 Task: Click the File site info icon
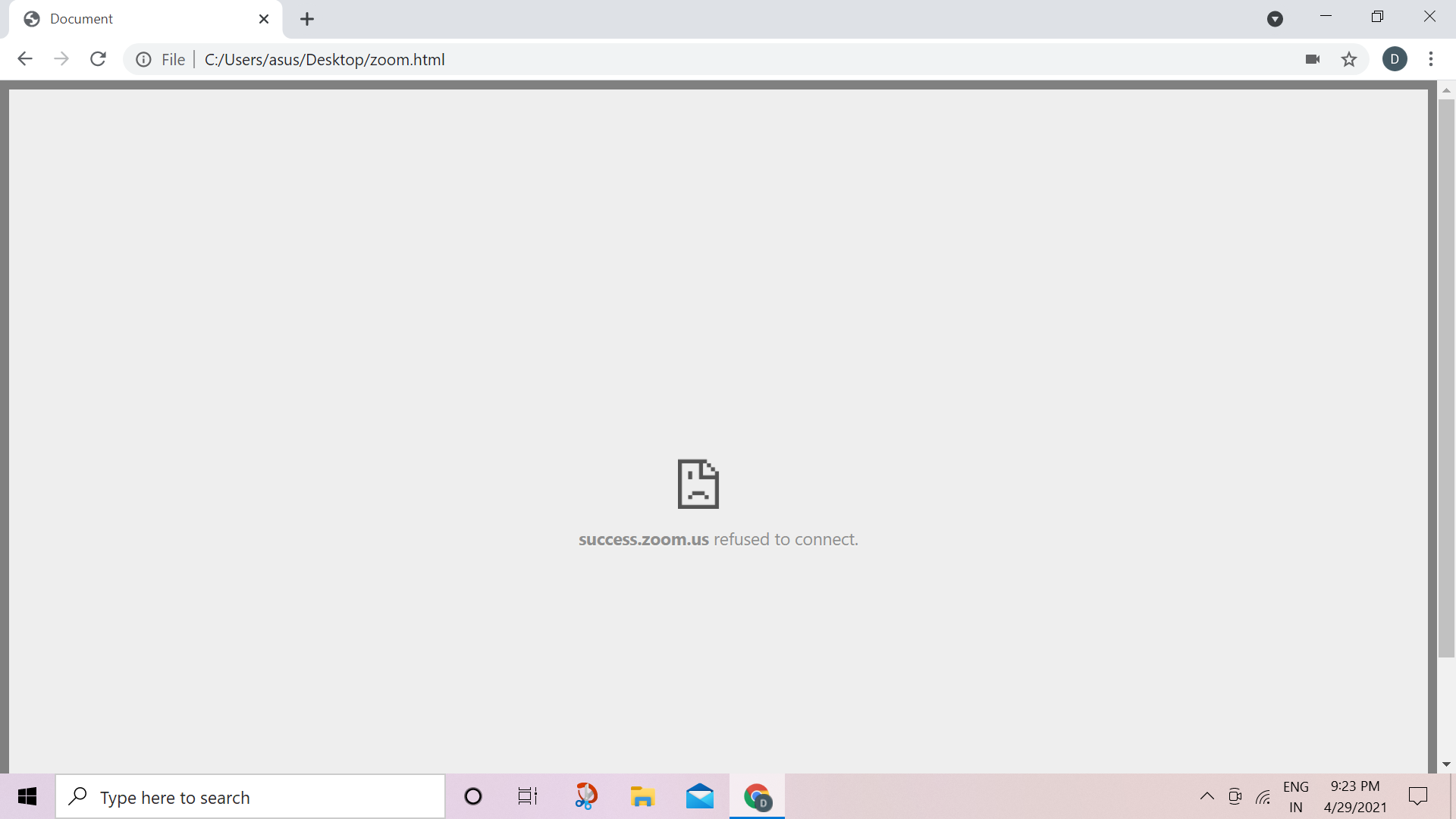pyautogui.click(x=143, y=59)
